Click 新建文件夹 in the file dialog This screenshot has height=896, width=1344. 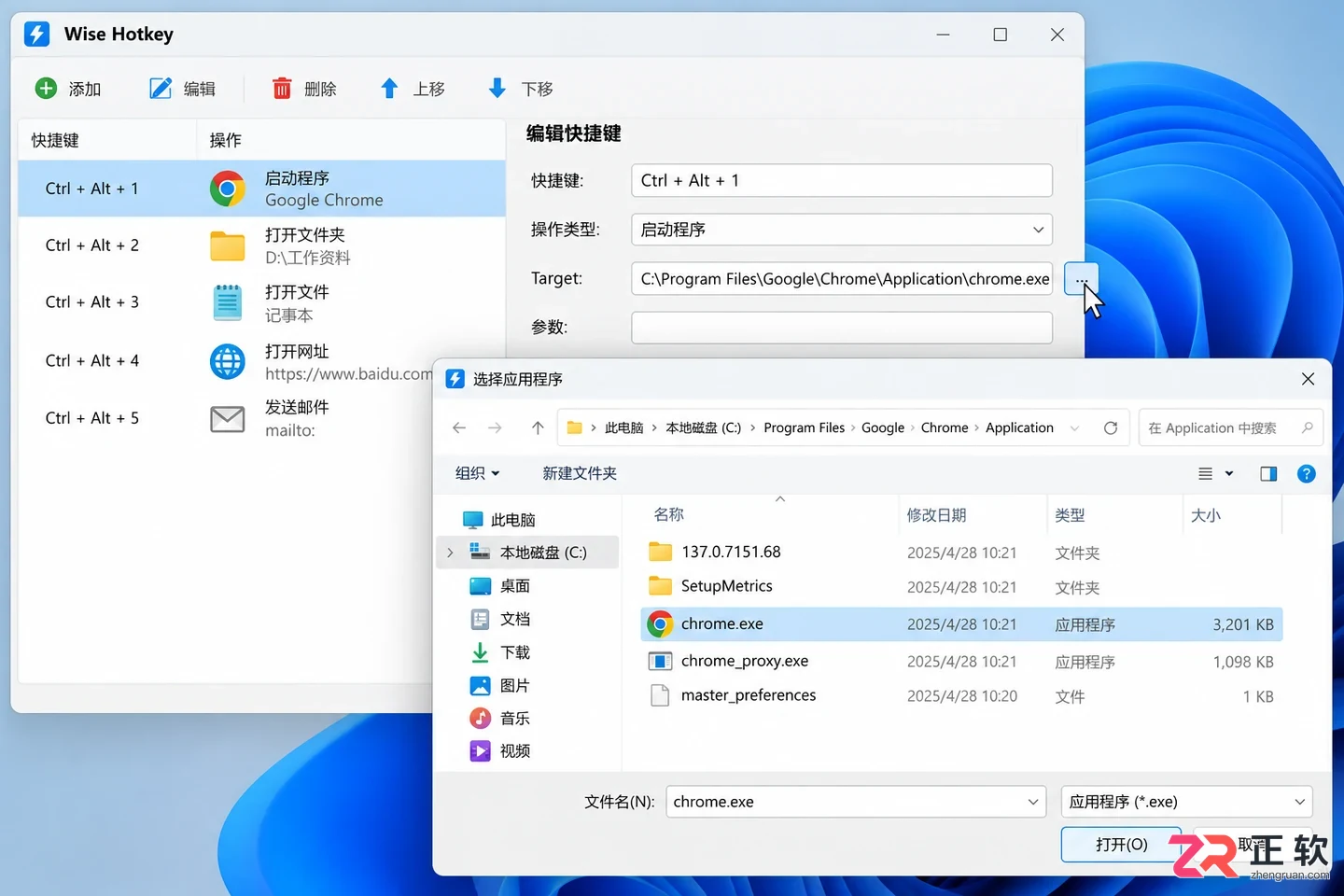pos(580,473)
